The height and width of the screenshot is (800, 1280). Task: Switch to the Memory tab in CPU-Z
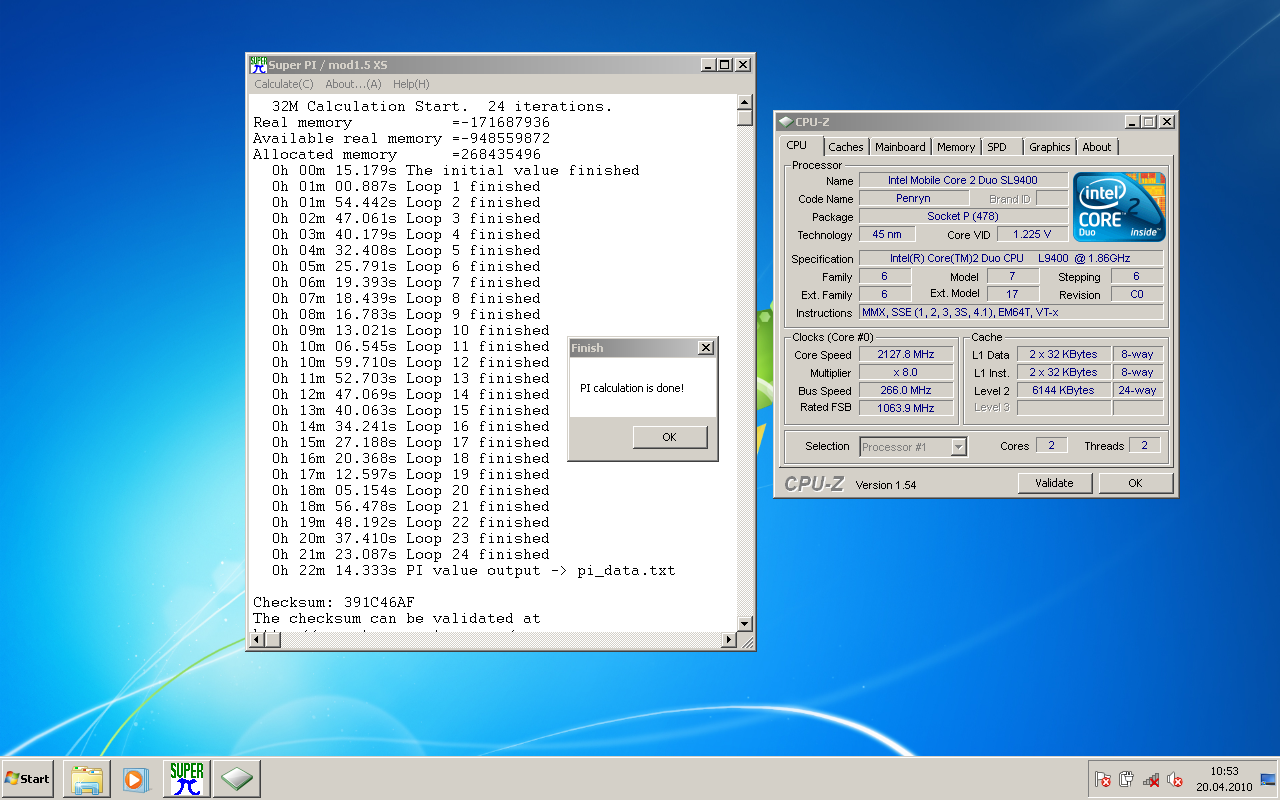pyautogui.click(x=956, y=147)
